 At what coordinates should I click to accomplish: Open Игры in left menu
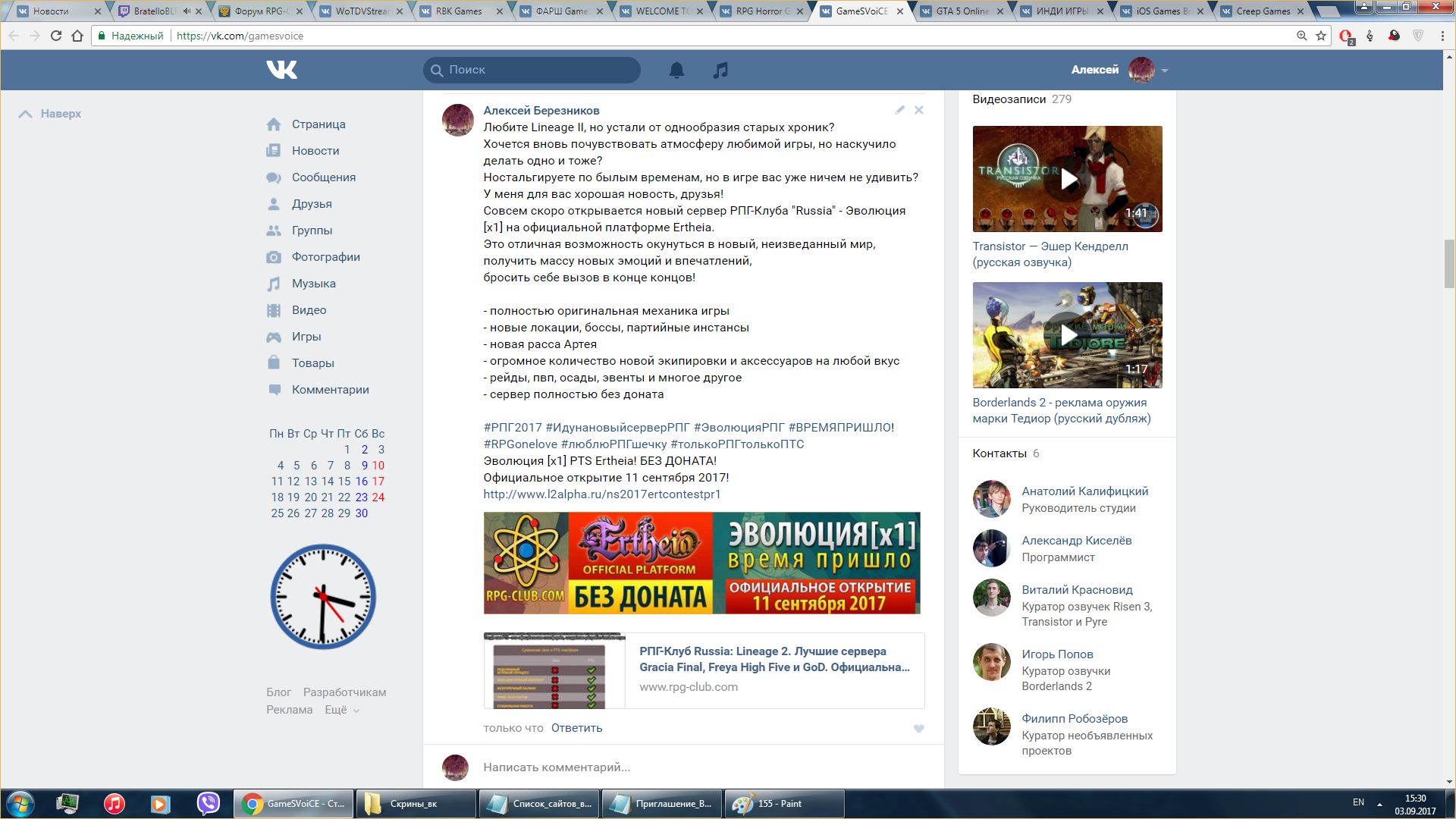[306, 337]
